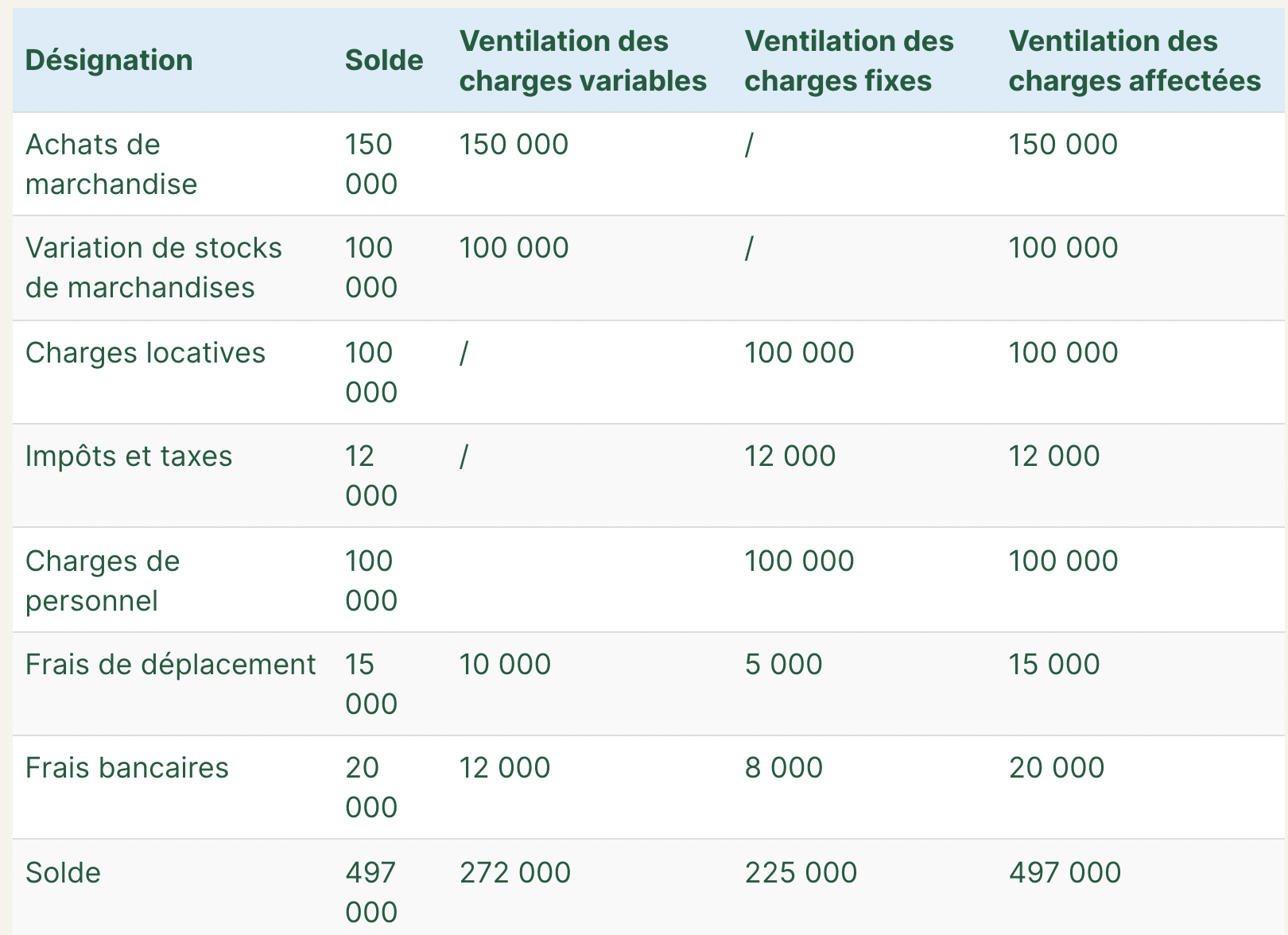Click the Frais bancaires row label
This screenshot has width=1288, height=935.
tap(127, 768)
